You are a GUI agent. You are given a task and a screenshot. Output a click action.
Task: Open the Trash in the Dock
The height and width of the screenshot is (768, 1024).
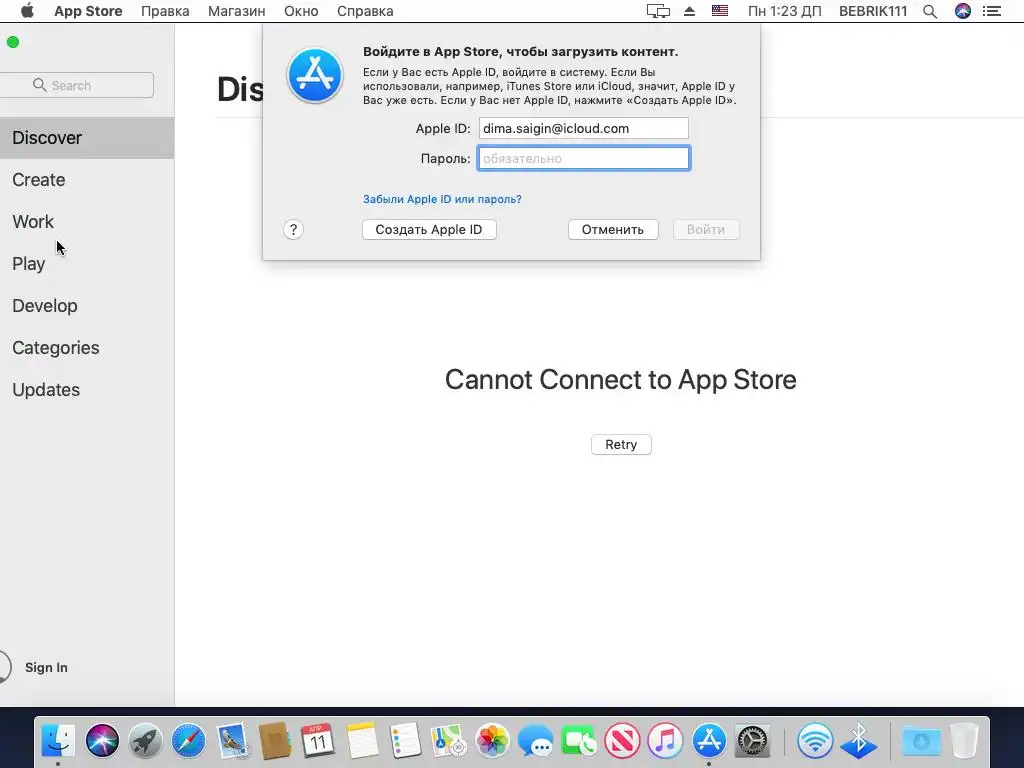pyautogui.click(x=965, y=741)
